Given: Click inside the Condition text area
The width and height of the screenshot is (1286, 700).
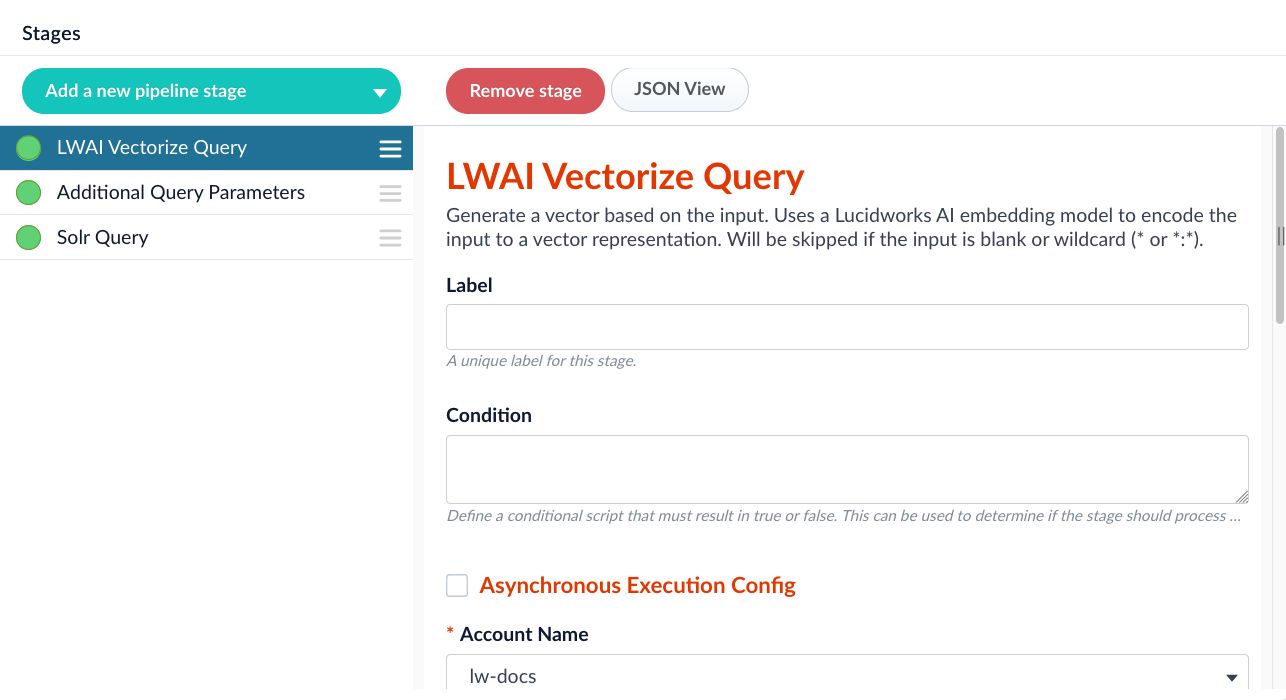Looking at the screenshot, I should pyautogui.click(x=847, y=469).
